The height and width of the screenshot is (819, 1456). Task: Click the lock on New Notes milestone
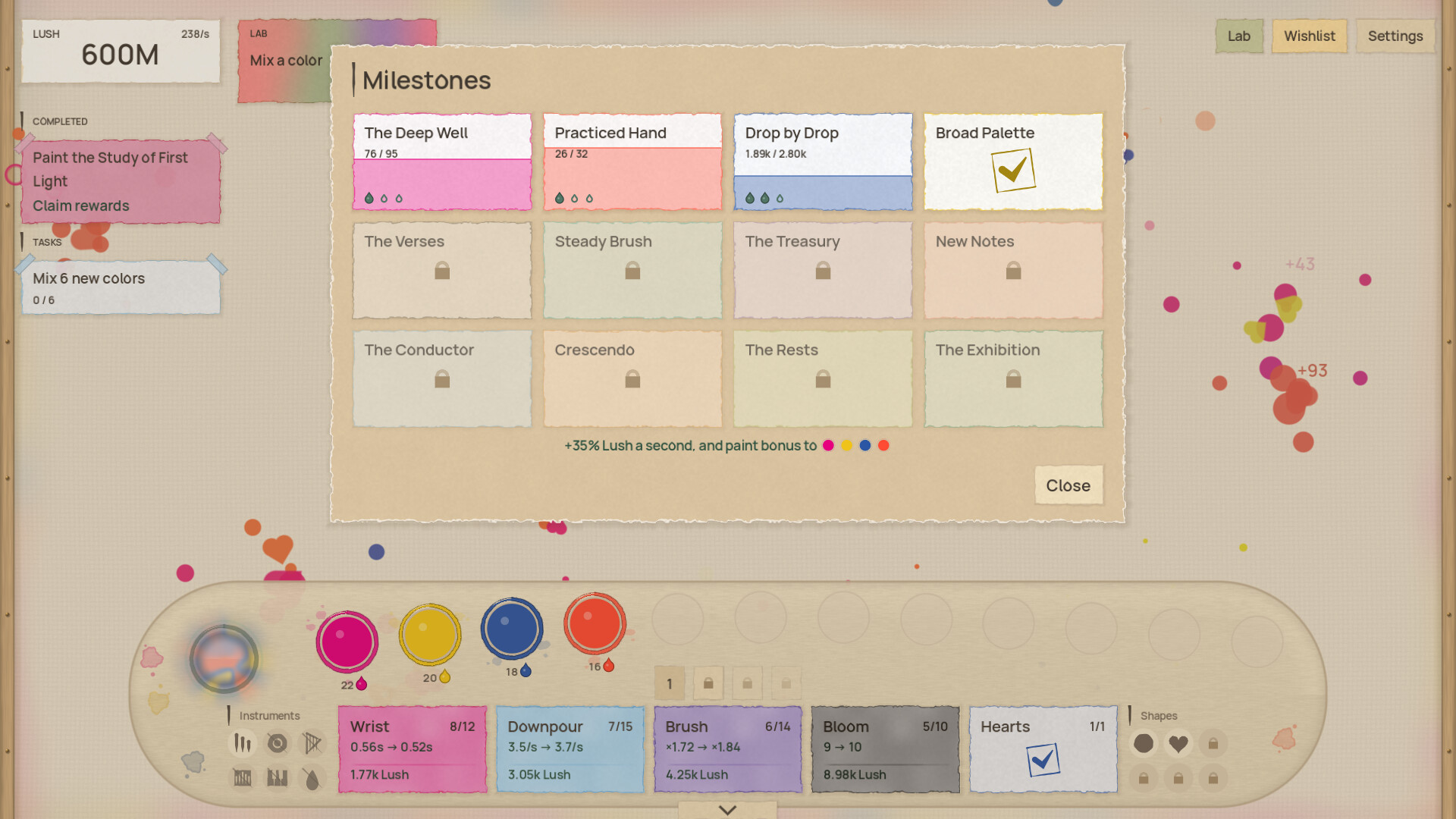[1013, 270]
